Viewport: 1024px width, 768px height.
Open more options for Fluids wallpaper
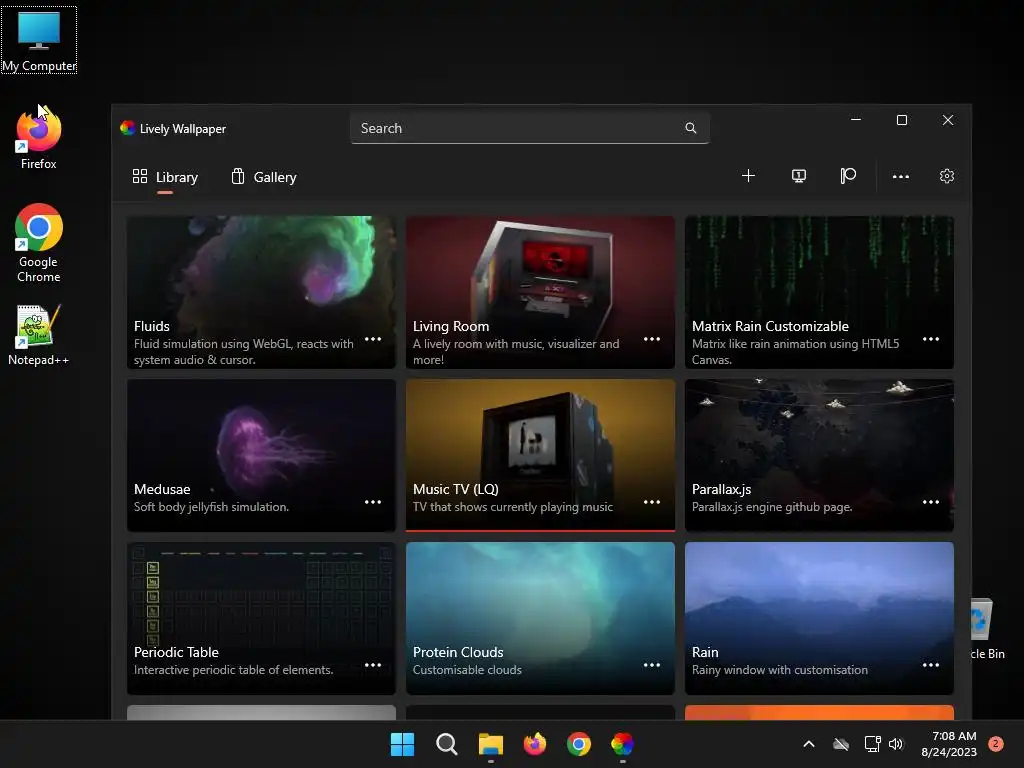373,339
